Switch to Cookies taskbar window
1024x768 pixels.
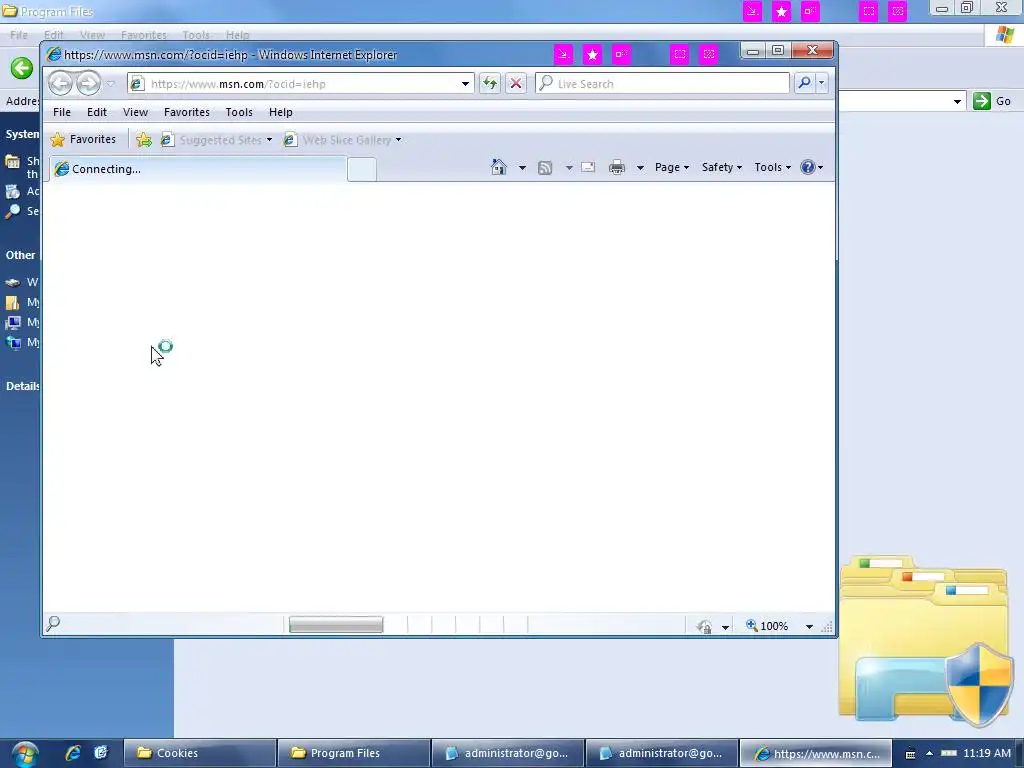coord(199,753)
